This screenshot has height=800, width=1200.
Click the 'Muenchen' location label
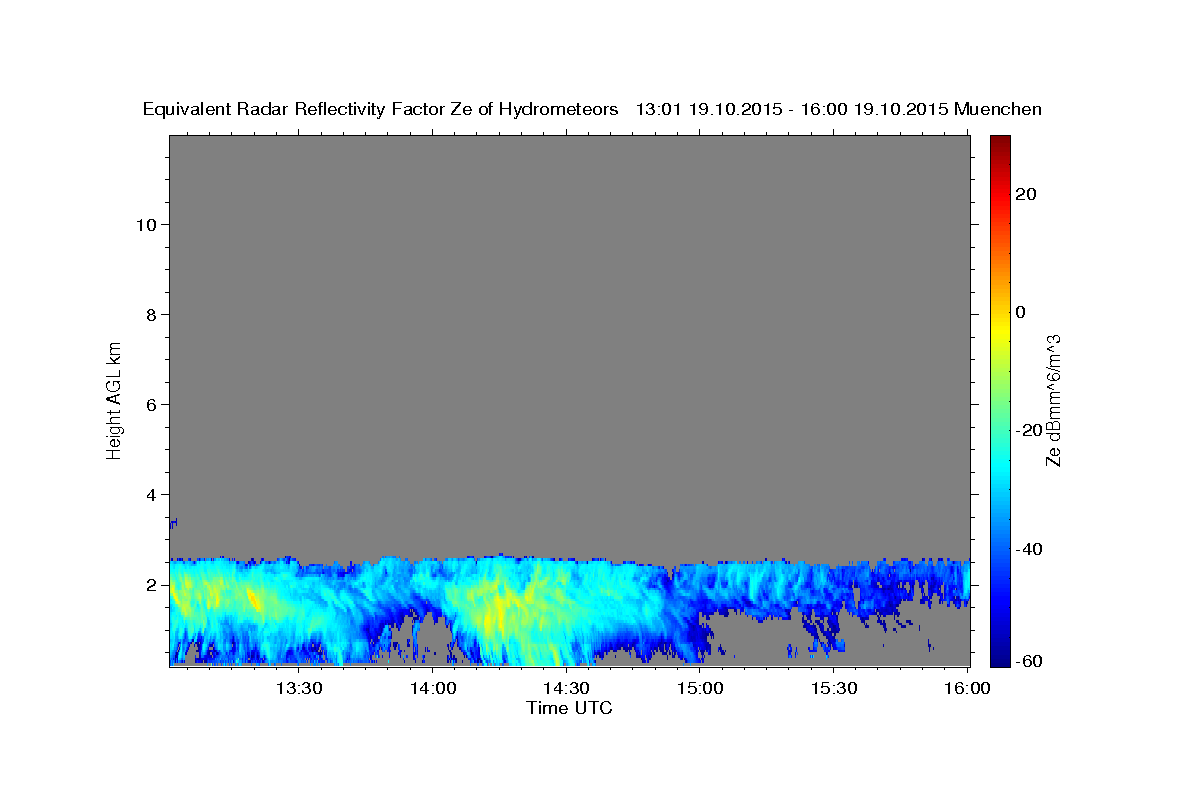pos(999,109)
